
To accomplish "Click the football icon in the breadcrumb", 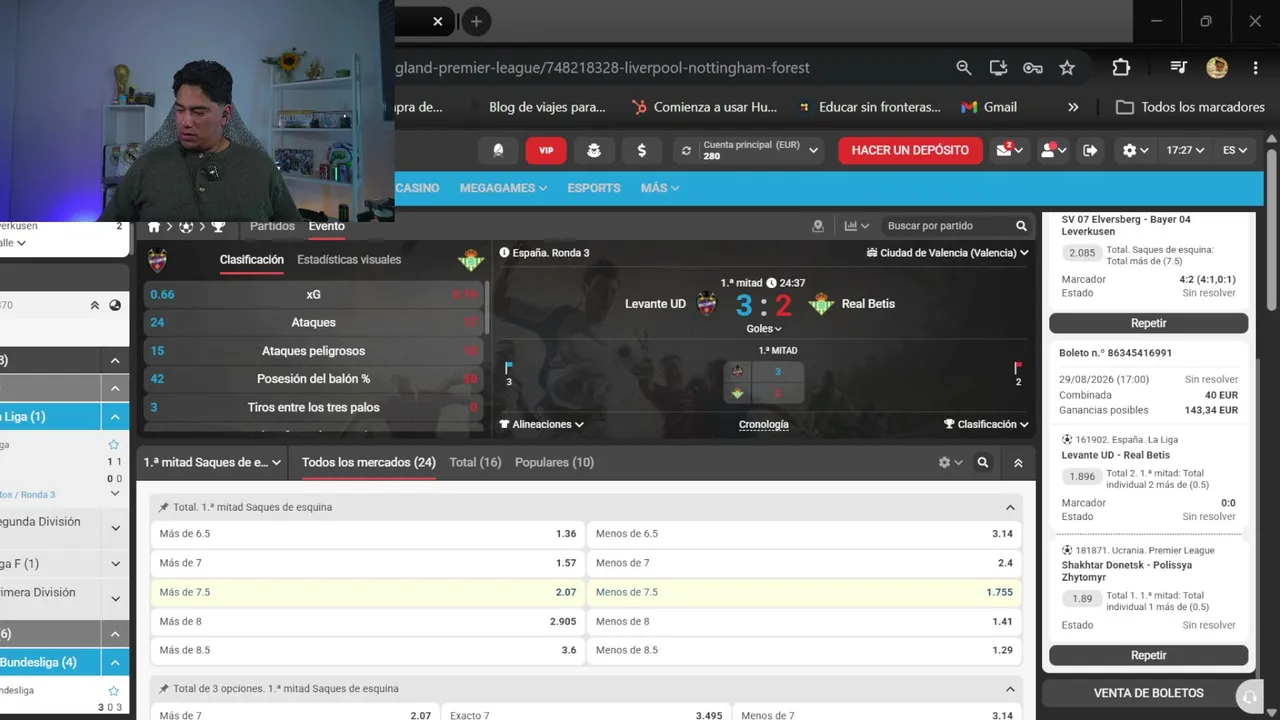I will coord(186,227).
